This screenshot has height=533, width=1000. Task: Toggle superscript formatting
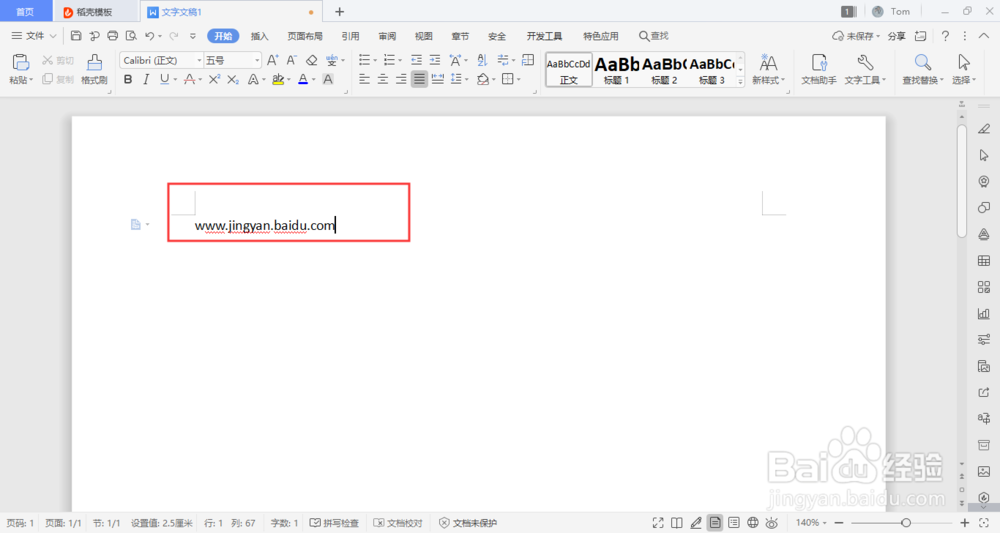(214, 79)
